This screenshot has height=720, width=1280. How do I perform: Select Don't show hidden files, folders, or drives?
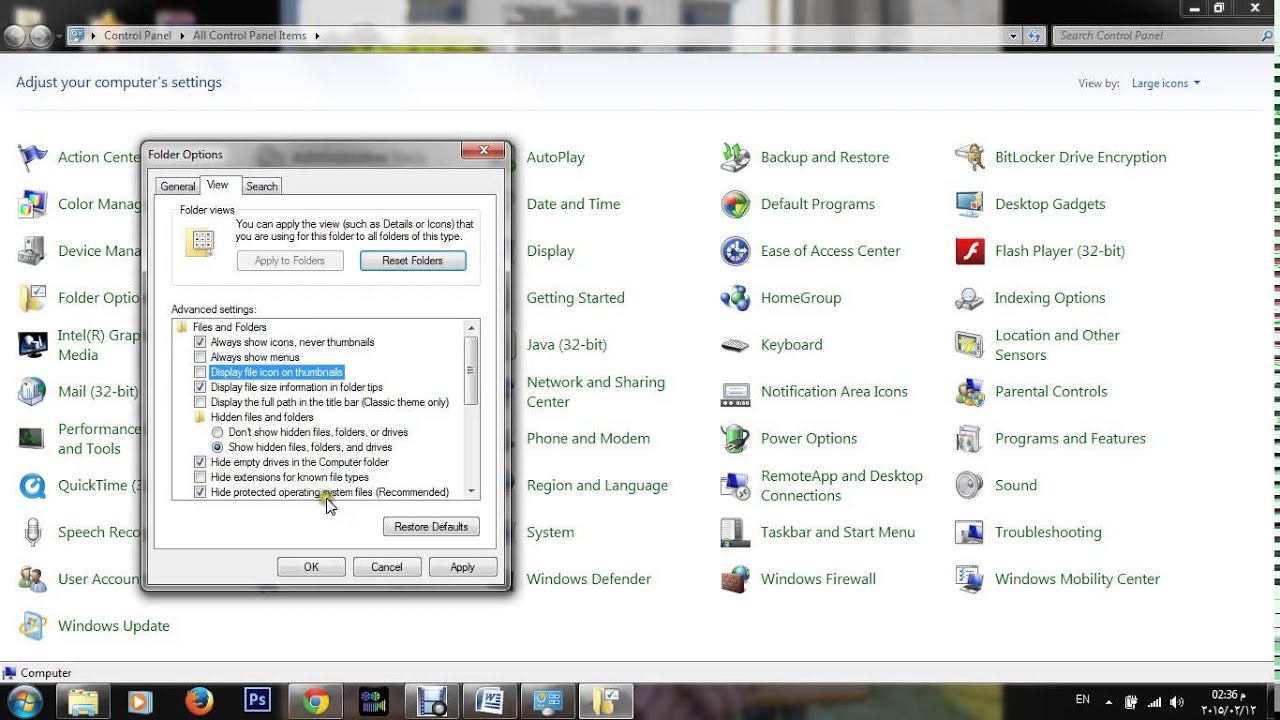pyautogui.click(x=217, y=432)
